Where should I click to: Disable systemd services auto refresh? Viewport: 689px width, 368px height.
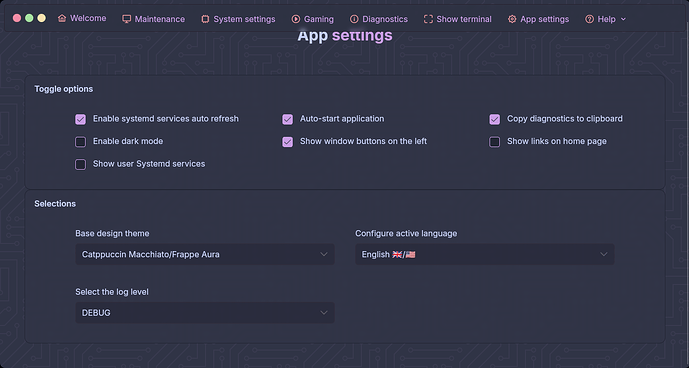click(80, 119)
